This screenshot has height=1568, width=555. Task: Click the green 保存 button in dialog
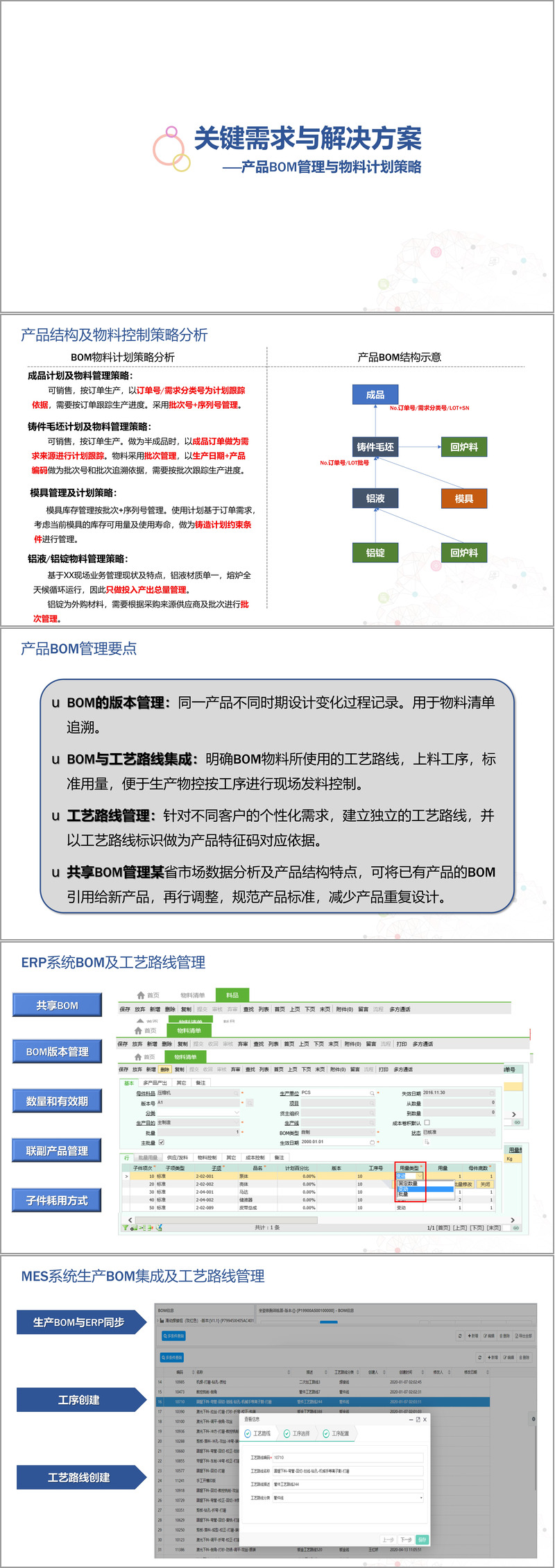(422, 1540)
